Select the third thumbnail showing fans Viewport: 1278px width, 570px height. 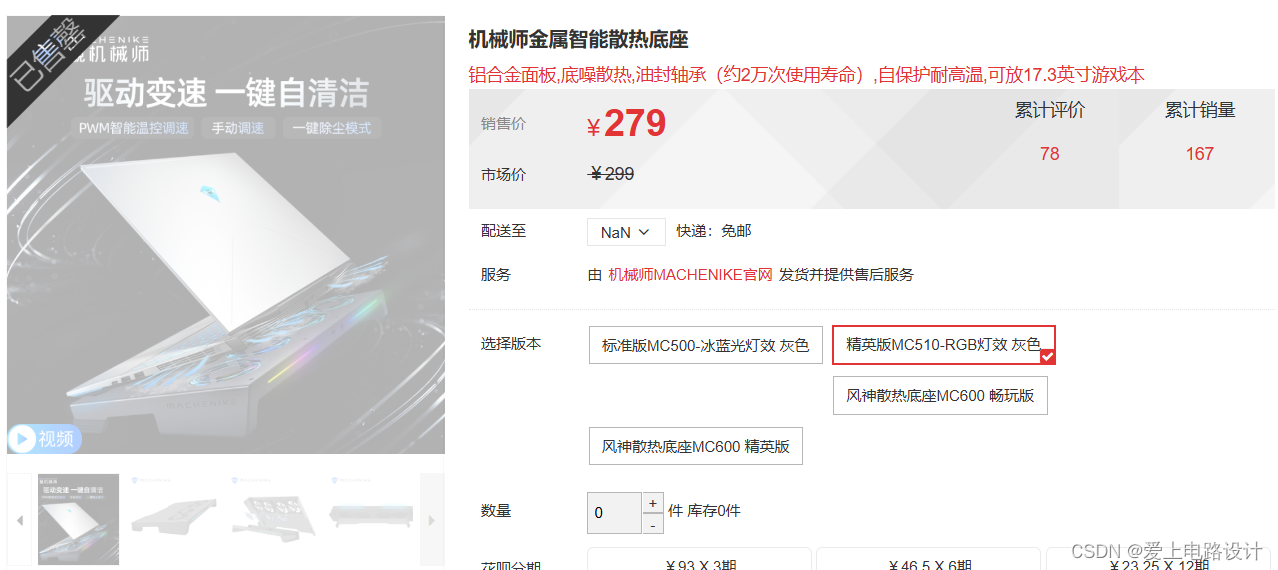click(273, 520)
